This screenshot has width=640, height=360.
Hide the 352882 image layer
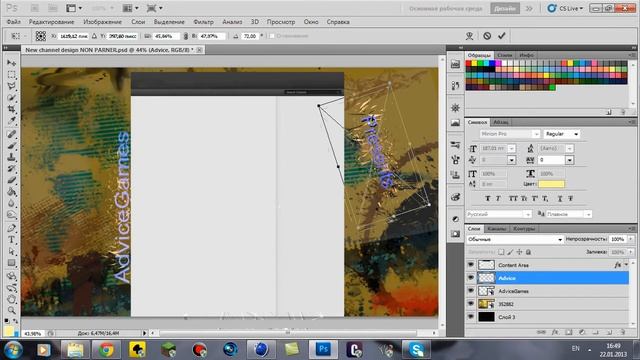click(x=471, y=304)
